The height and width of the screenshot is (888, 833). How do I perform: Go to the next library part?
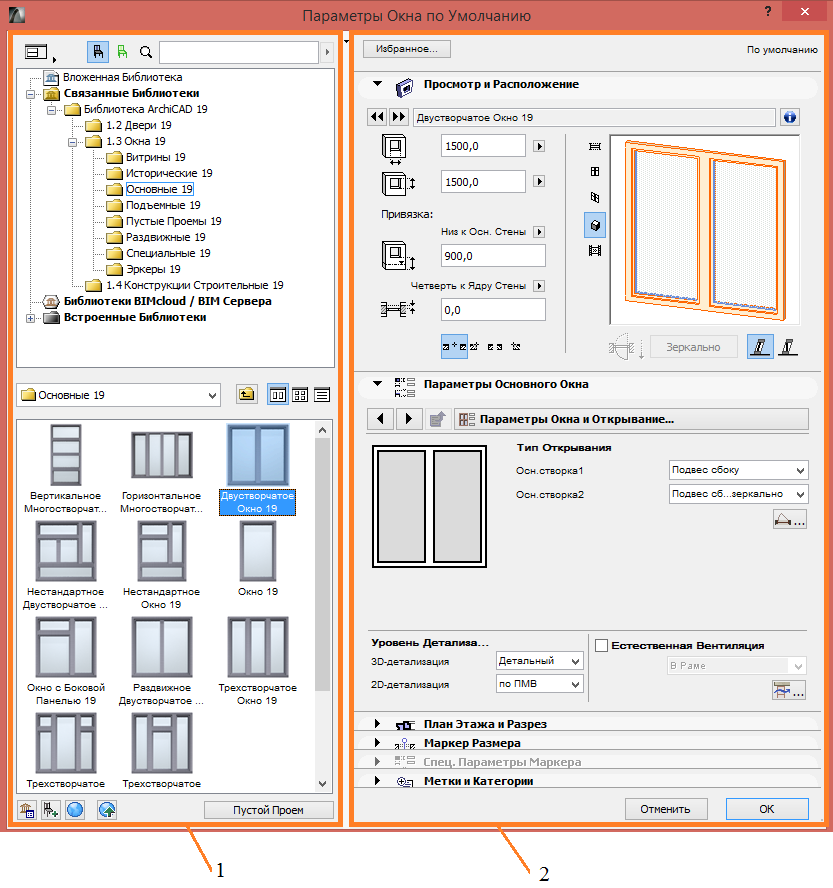[x=399, y=117]
